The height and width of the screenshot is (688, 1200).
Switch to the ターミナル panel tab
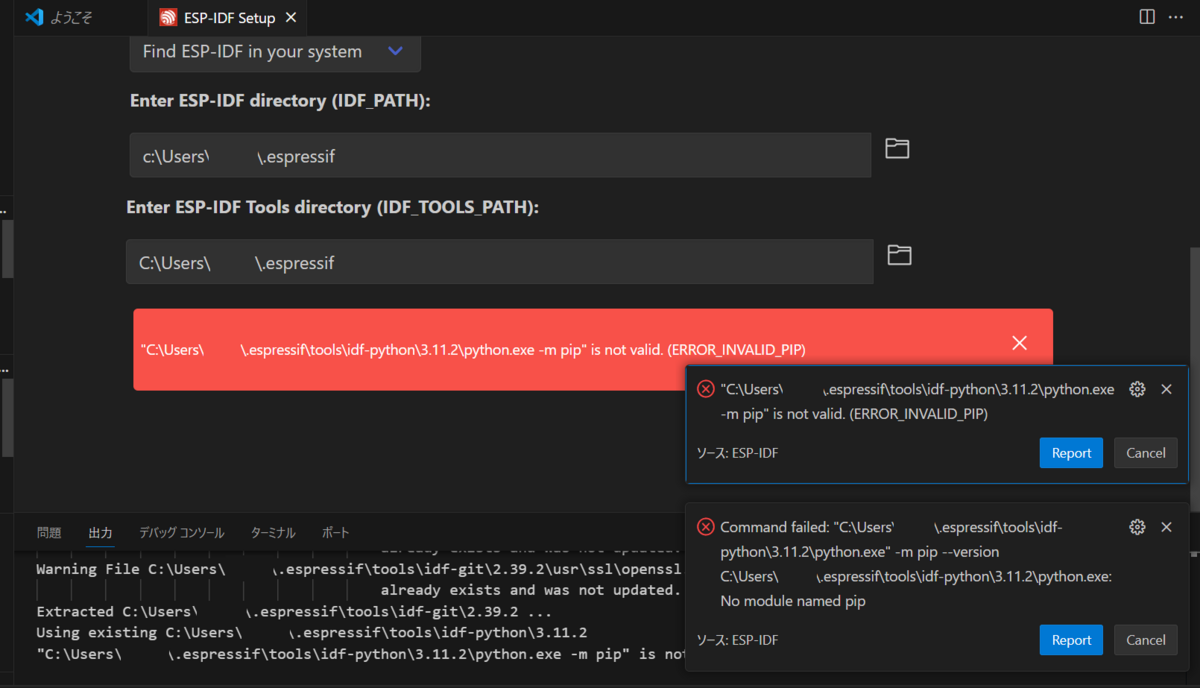point(273,533)
